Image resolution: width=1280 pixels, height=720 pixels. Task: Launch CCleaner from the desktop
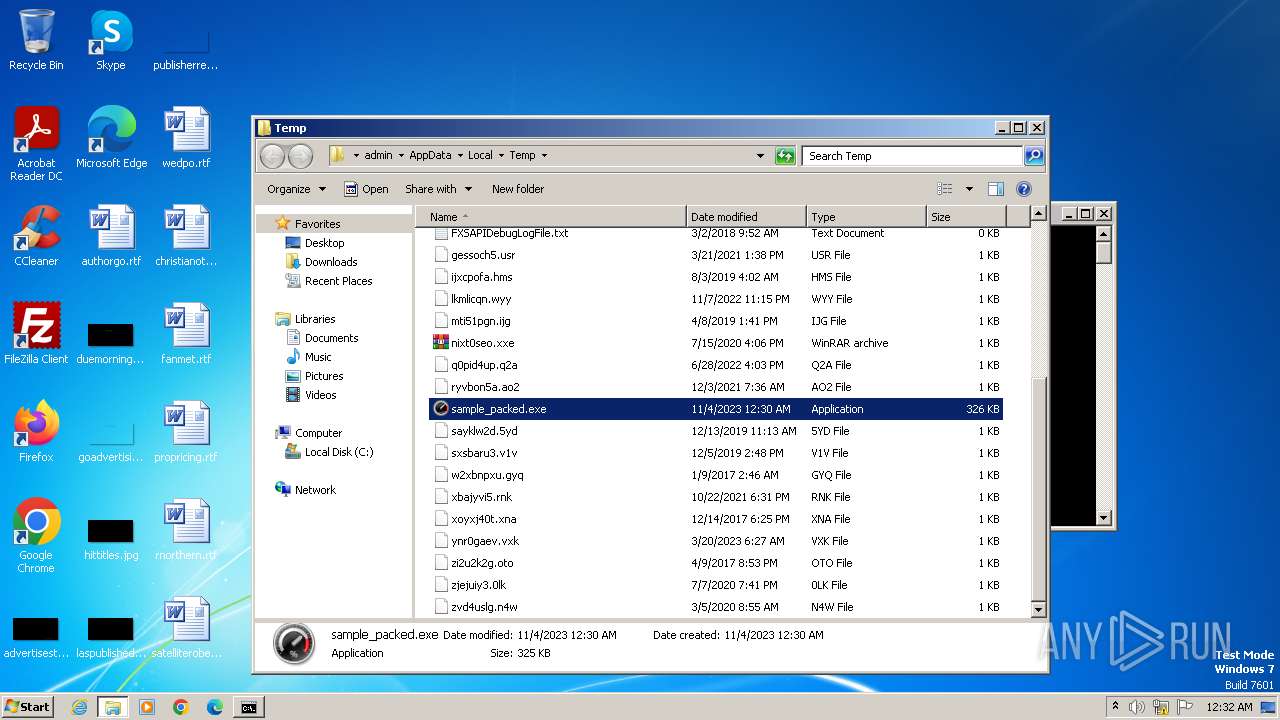tap(36, 236)
